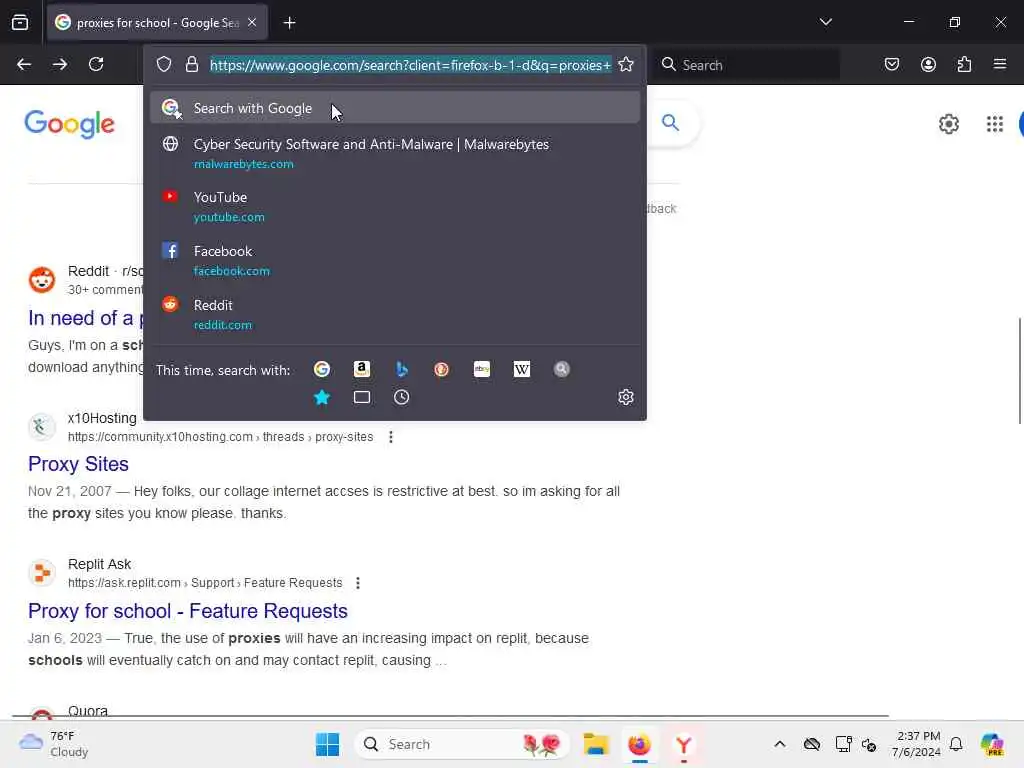Open clock showing 2:37 PM
This screenshot has height=768, width=1024.
pyautogui.click(x=916, y=744)
